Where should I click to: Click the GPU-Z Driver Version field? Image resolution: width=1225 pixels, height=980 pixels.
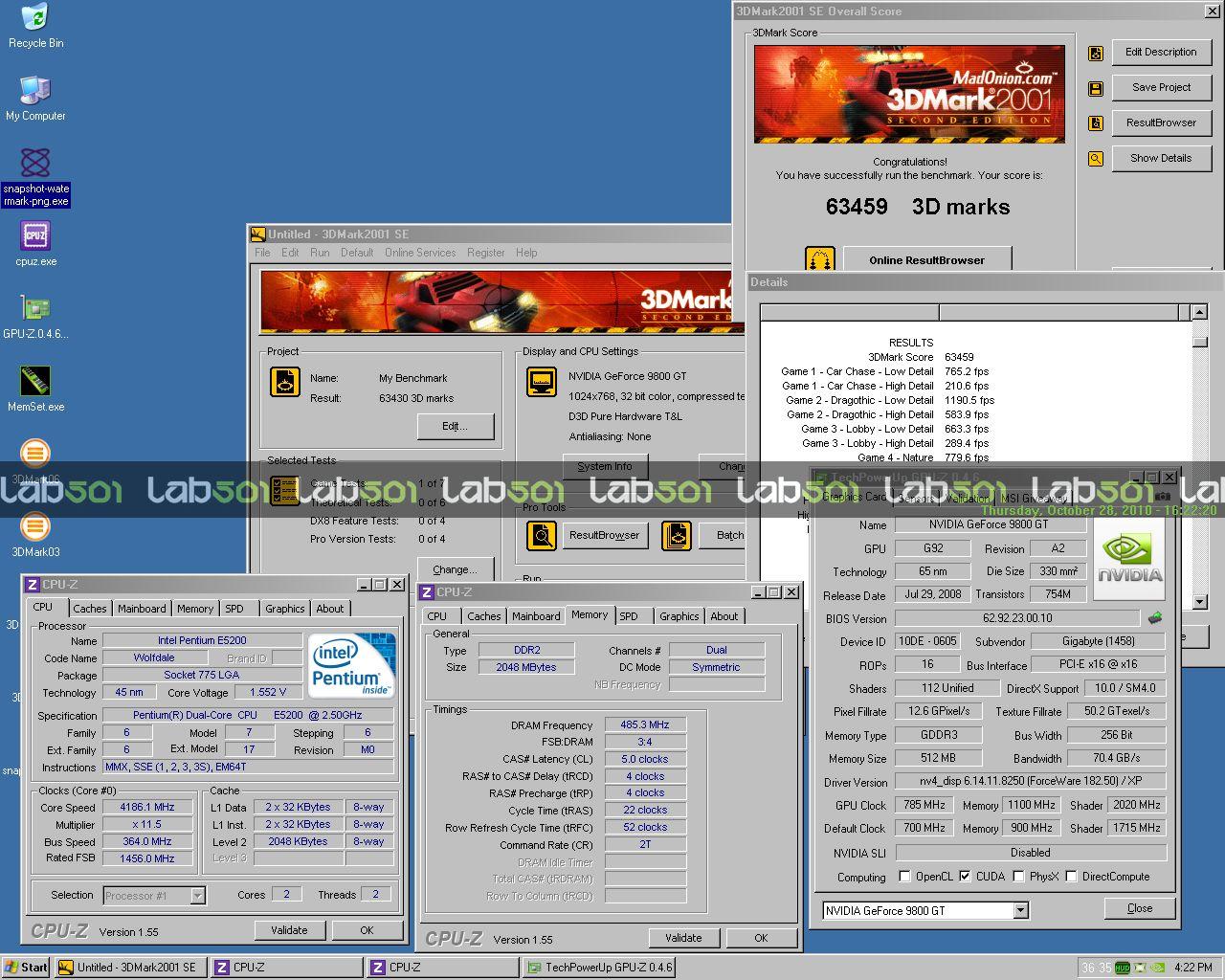pos(1031,782)
